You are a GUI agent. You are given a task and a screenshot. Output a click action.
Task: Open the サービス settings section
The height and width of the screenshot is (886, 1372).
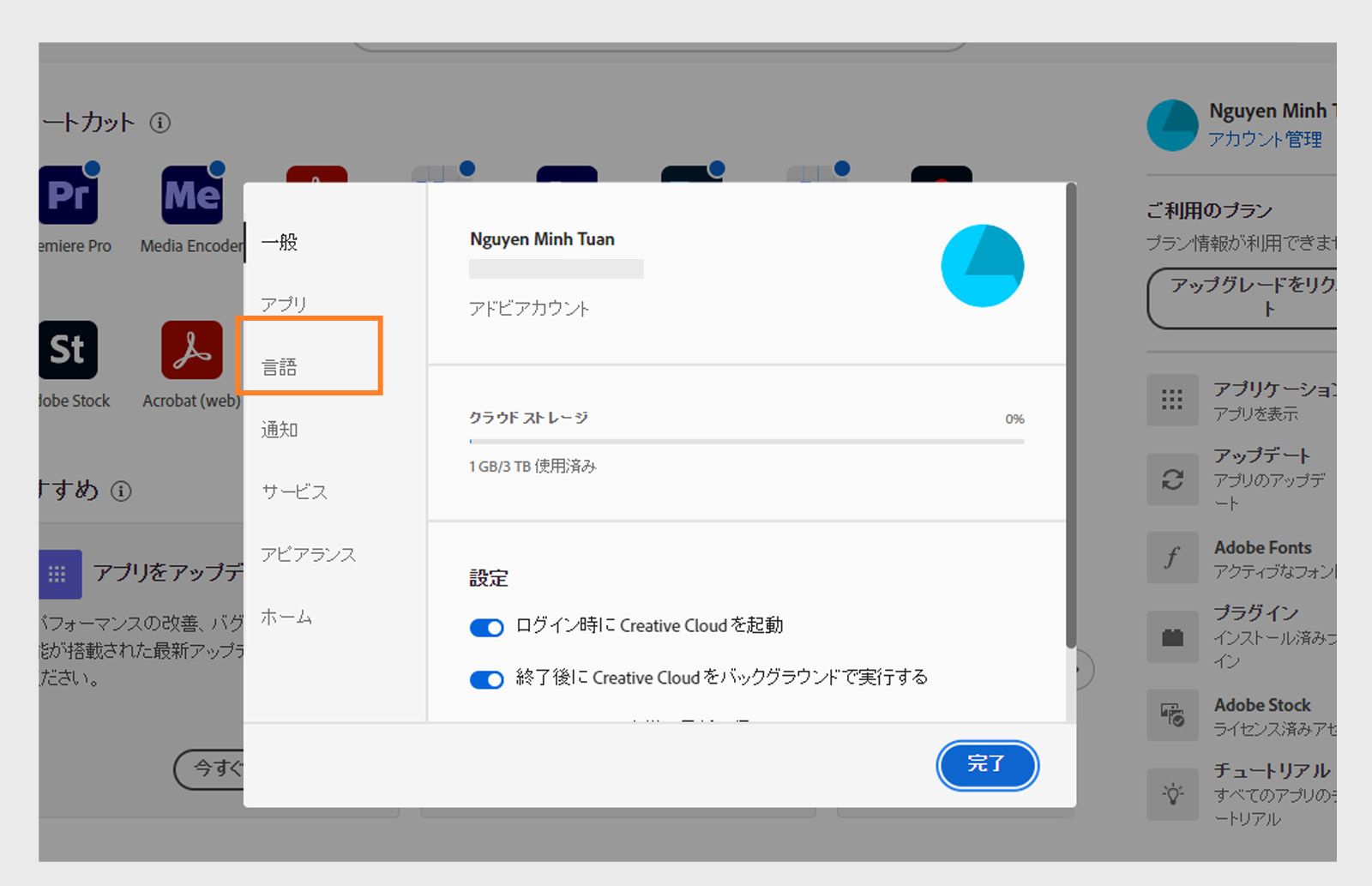[294, 492]
